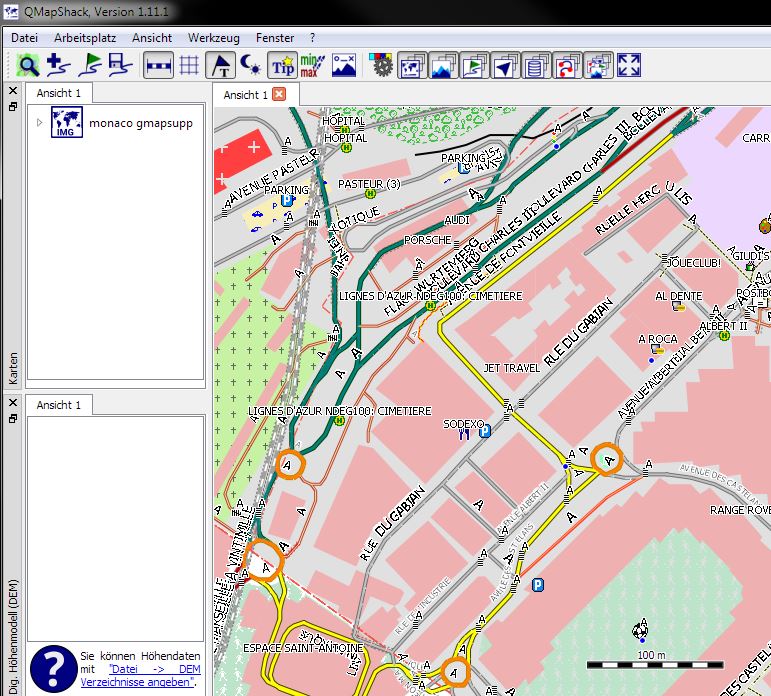771x696 pixels.
Task: Toggle the map grid display
Action: pos(189,65)
